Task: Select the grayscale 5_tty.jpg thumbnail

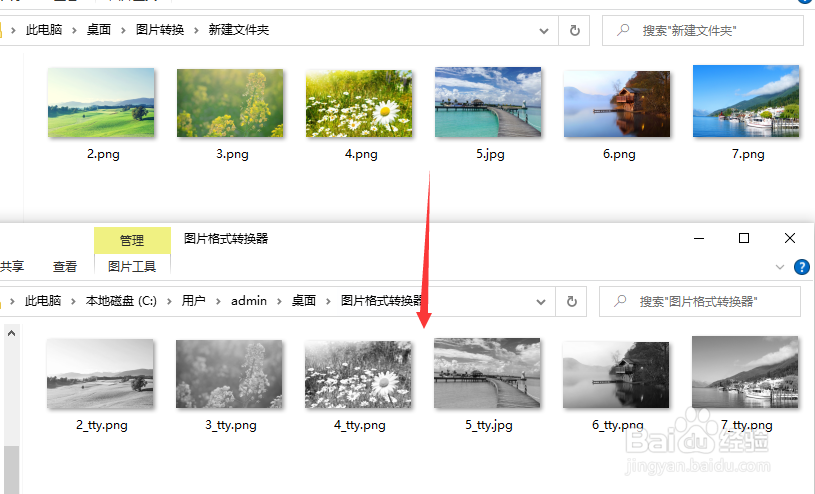Action: coord(487,373)
